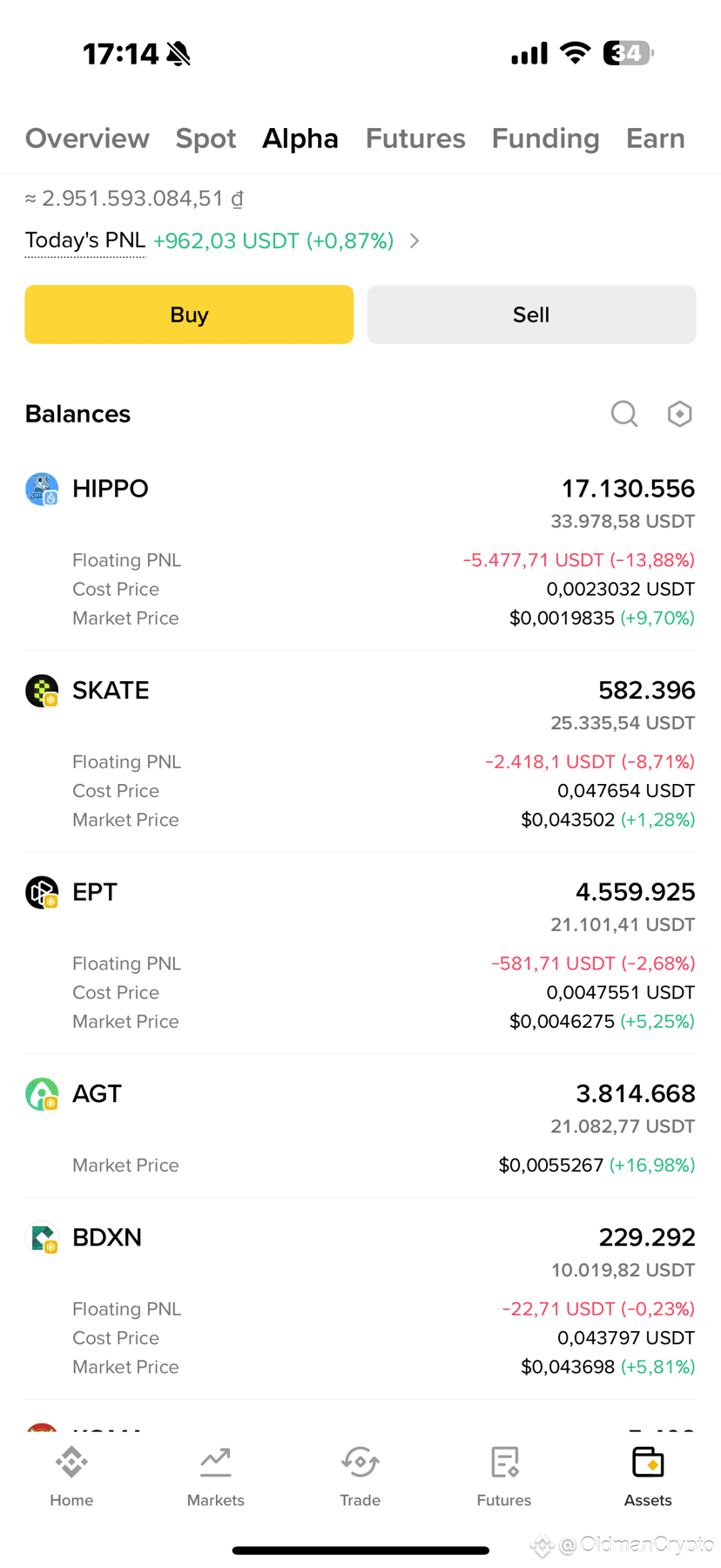
Task: Open the hexagon settings icon beside search
Action: (679, 414)
